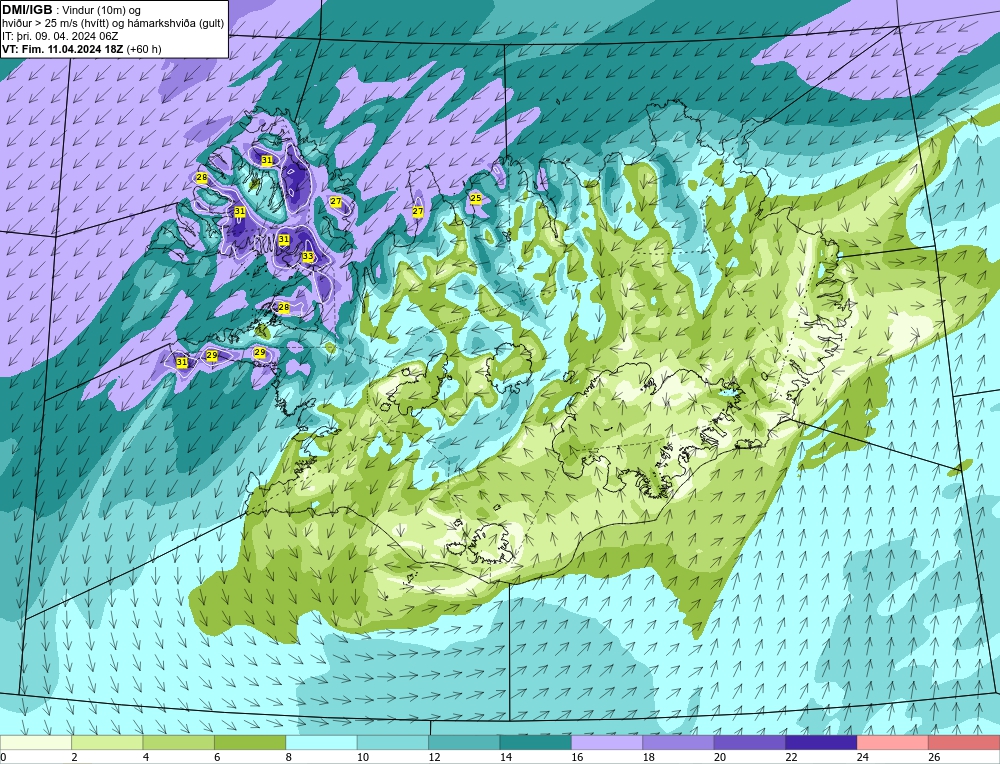Click the legend scale number 24

pyautogui.click(x=863, y=758)
